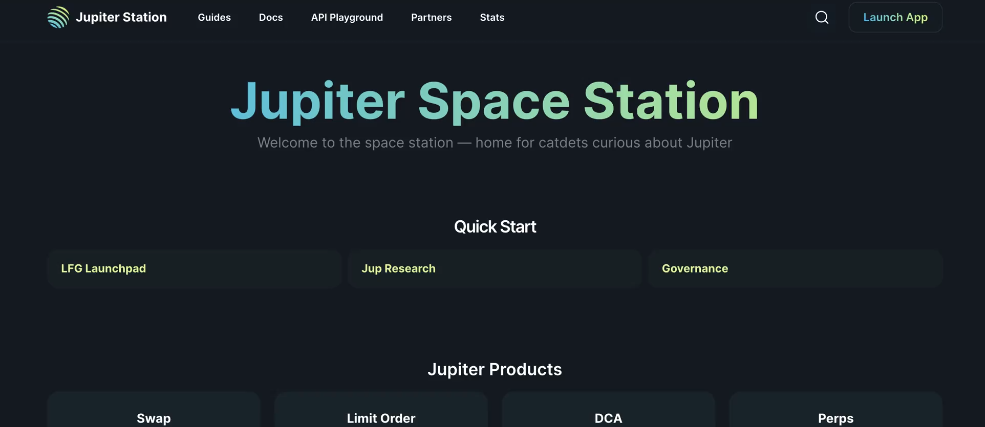Select the Swap product card
985x427 pixels.
click(154, 409)
